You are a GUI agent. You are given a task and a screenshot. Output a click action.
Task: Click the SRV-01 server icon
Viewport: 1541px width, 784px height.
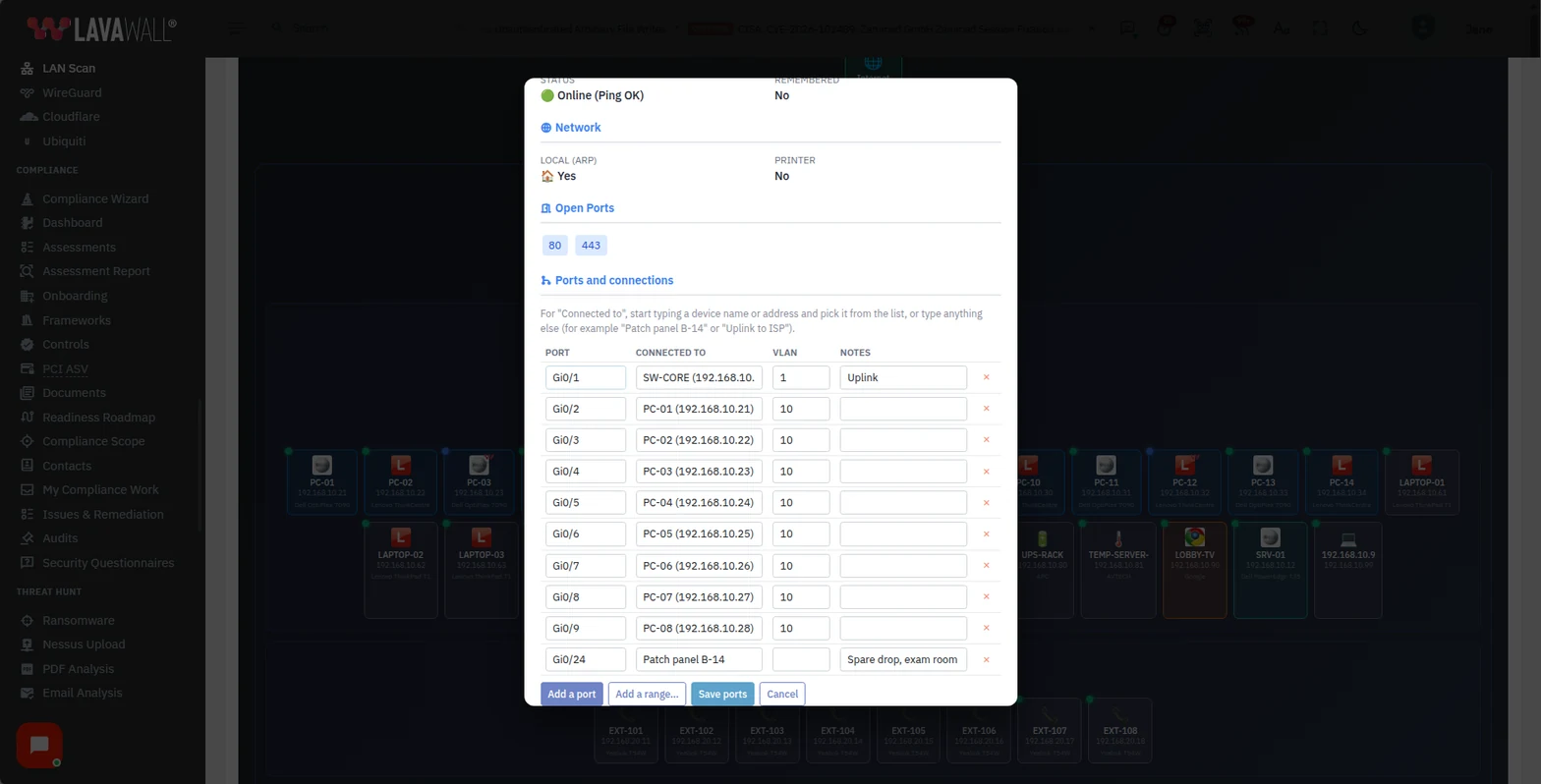click(x=1270, y=537)
